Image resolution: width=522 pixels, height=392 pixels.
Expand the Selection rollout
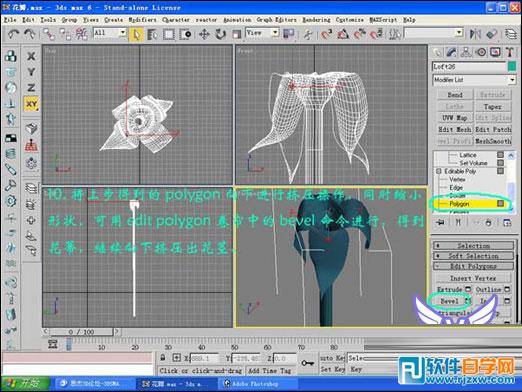pos(473,246)
